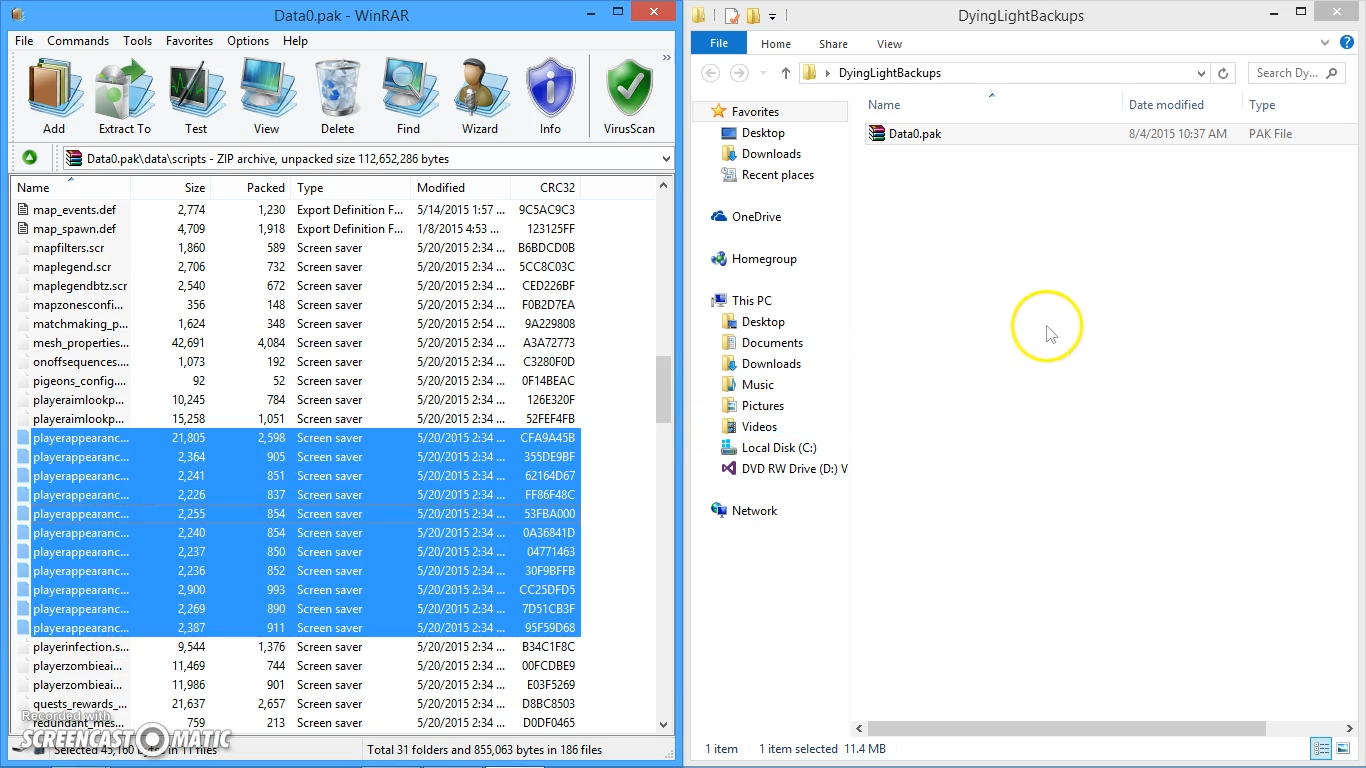Switch Explorer to large icons view
This screenshot has width=1366, height=768.
coord(1342,749)
